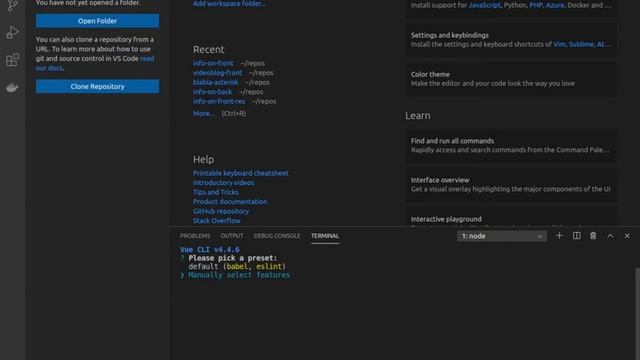Open the Interactive playground card

click(511, 216)
